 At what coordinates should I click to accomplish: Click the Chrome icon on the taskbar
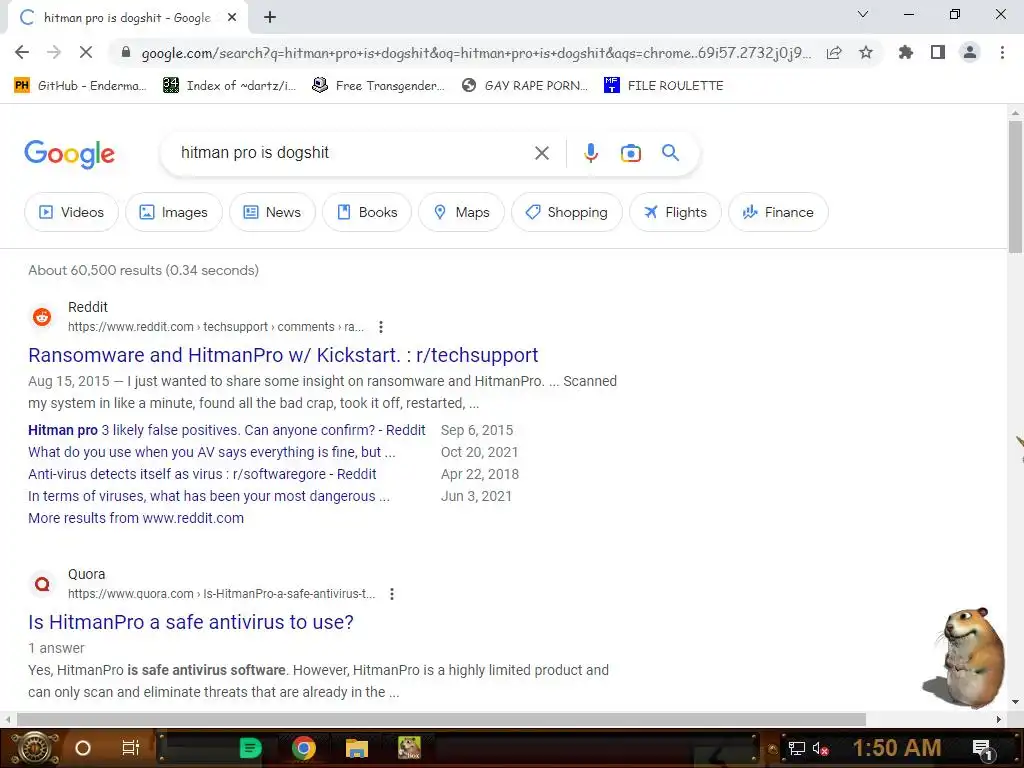pyautogui.click(x=304, y=748)
